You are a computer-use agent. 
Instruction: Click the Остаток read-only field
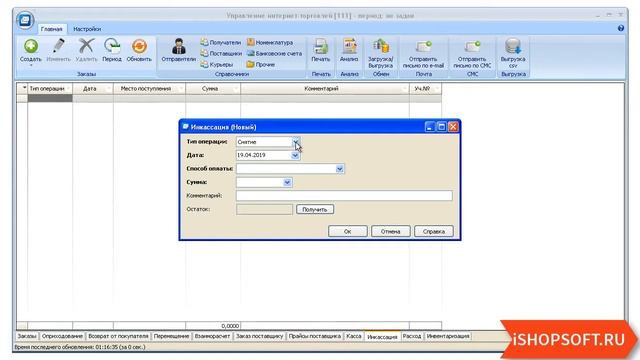pyautogui.click(x=264, y=209)
